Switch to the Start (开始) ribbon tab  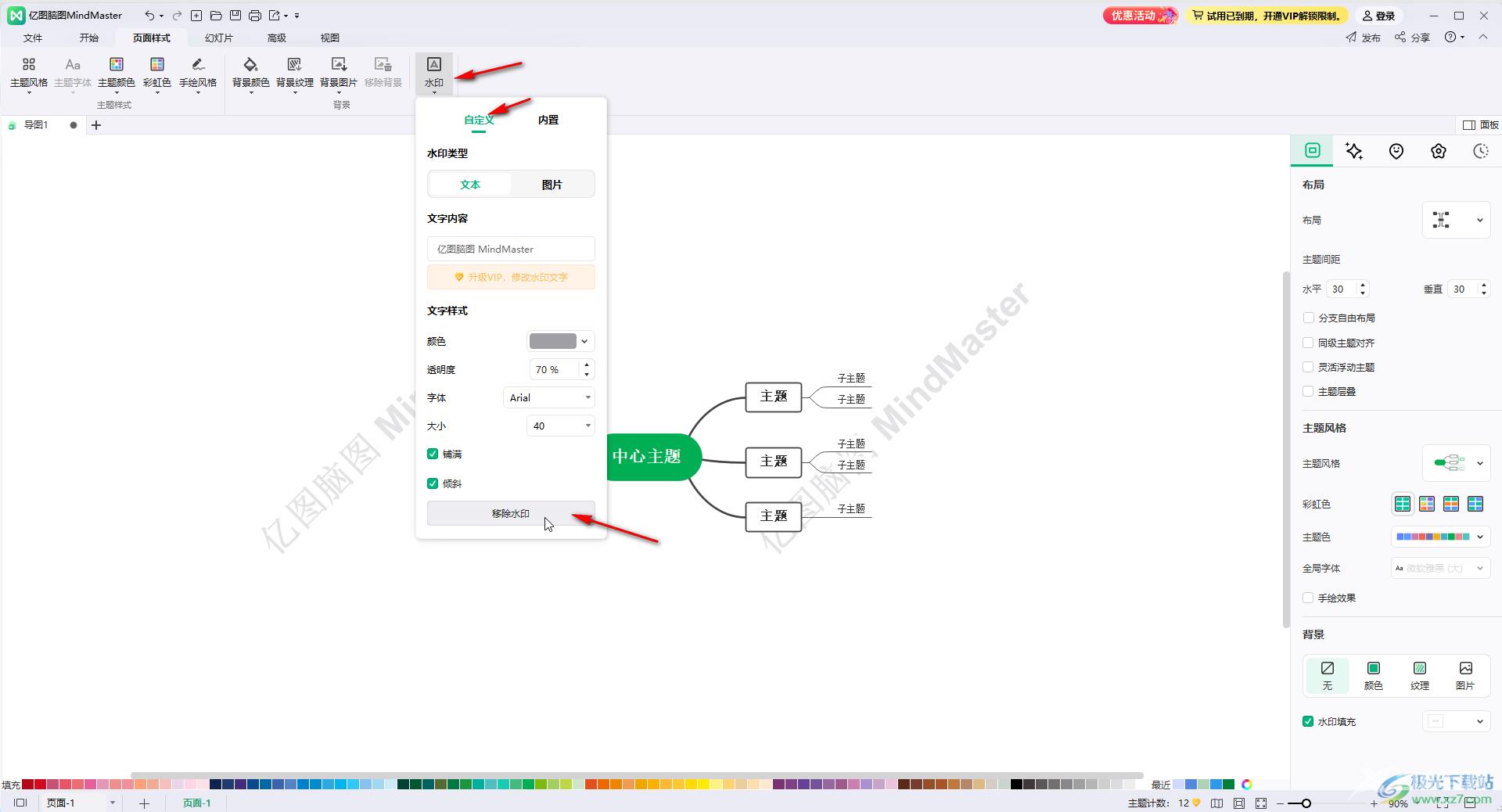pos(89,38)
